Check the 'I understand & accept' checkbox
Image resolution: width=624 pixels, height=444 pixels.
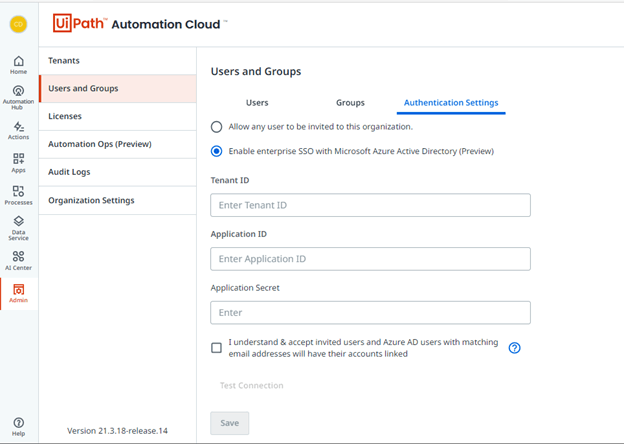[216, 348]
